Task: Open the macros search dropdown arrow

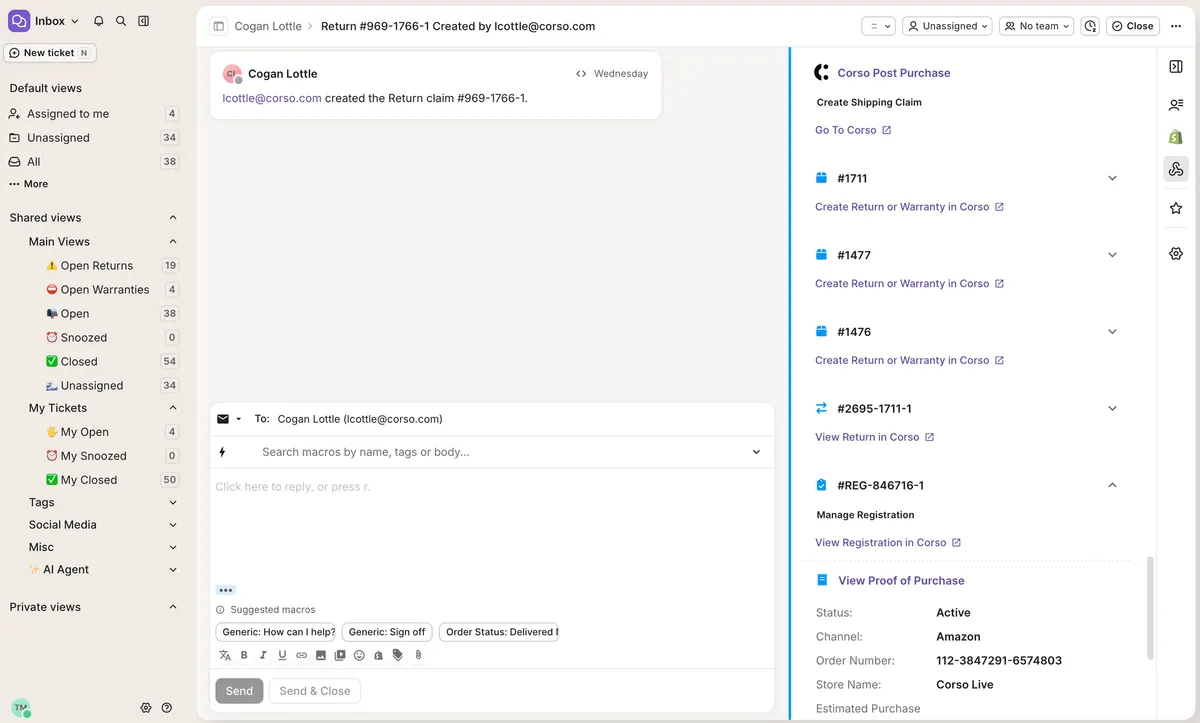Action: pyautogui.click(x=757, y=452)
